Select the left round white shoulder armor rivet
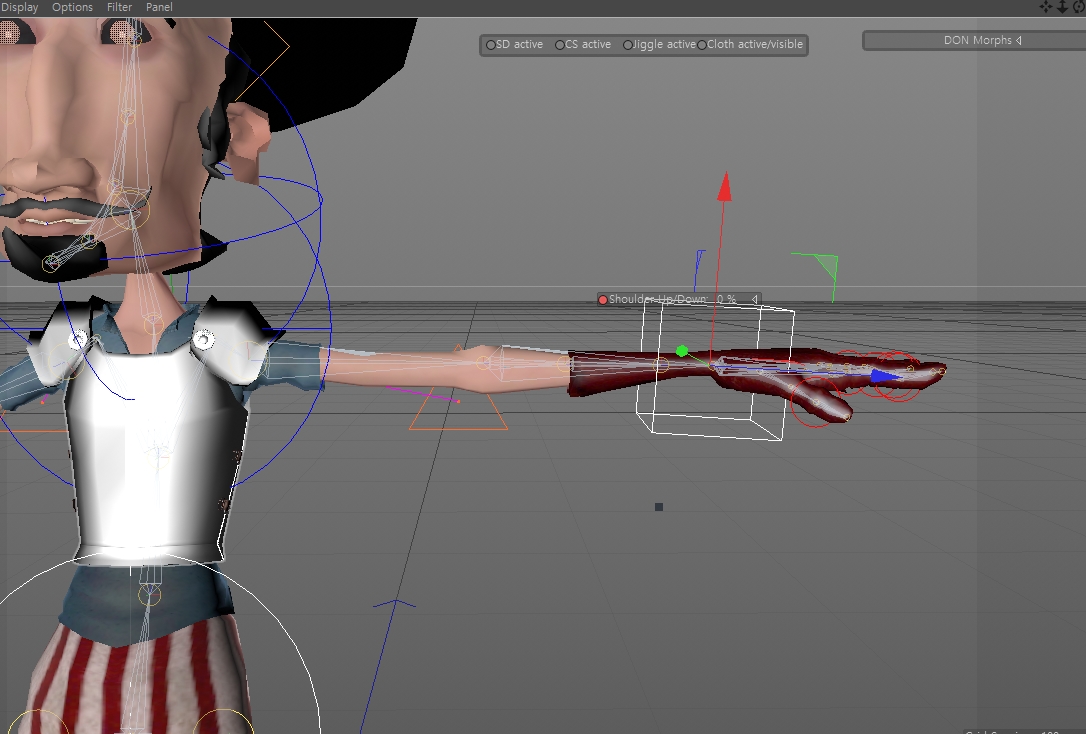The width and height of the screenshot is (1086, 734). click(78, 339)
